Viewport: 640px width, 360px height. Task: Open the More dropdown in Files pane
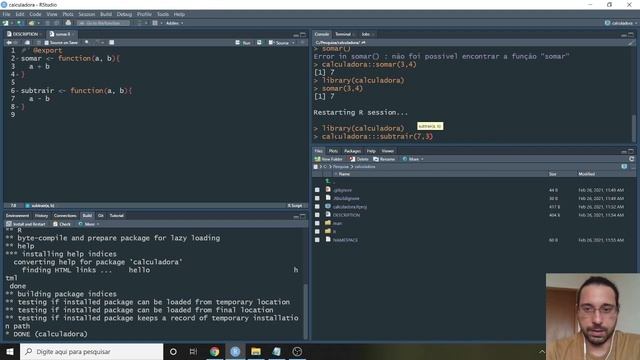click(x=413, y=159)
